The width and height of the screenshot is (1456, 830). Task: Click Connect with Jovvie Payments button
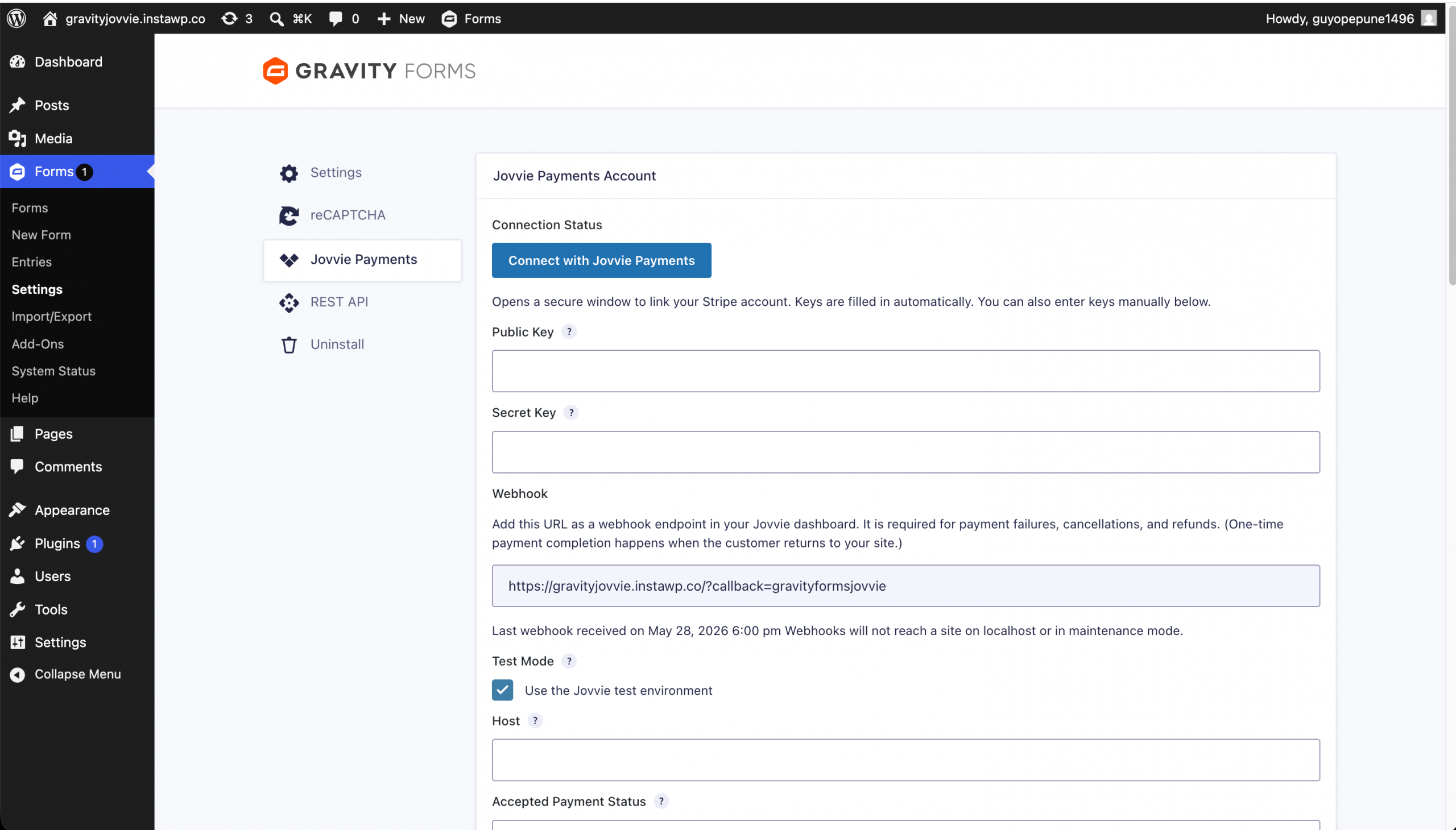[601, 260]
